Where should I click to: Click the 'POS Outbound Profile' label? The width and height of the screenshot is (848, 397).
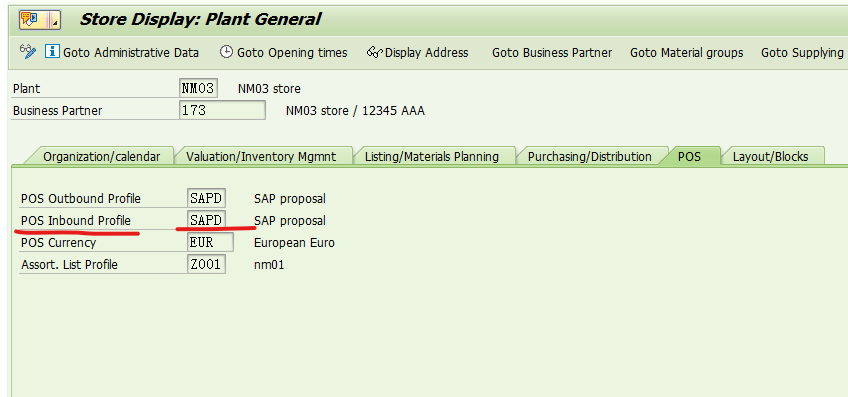pos(81,199)
